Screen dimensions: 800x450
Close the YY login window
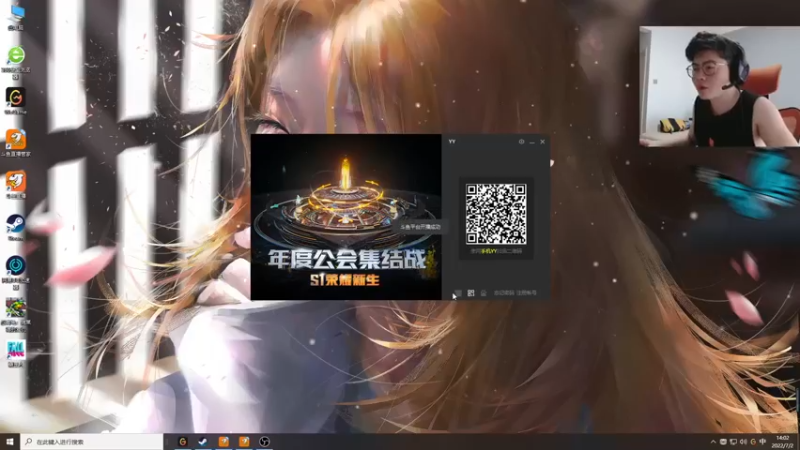coord(543,142)
